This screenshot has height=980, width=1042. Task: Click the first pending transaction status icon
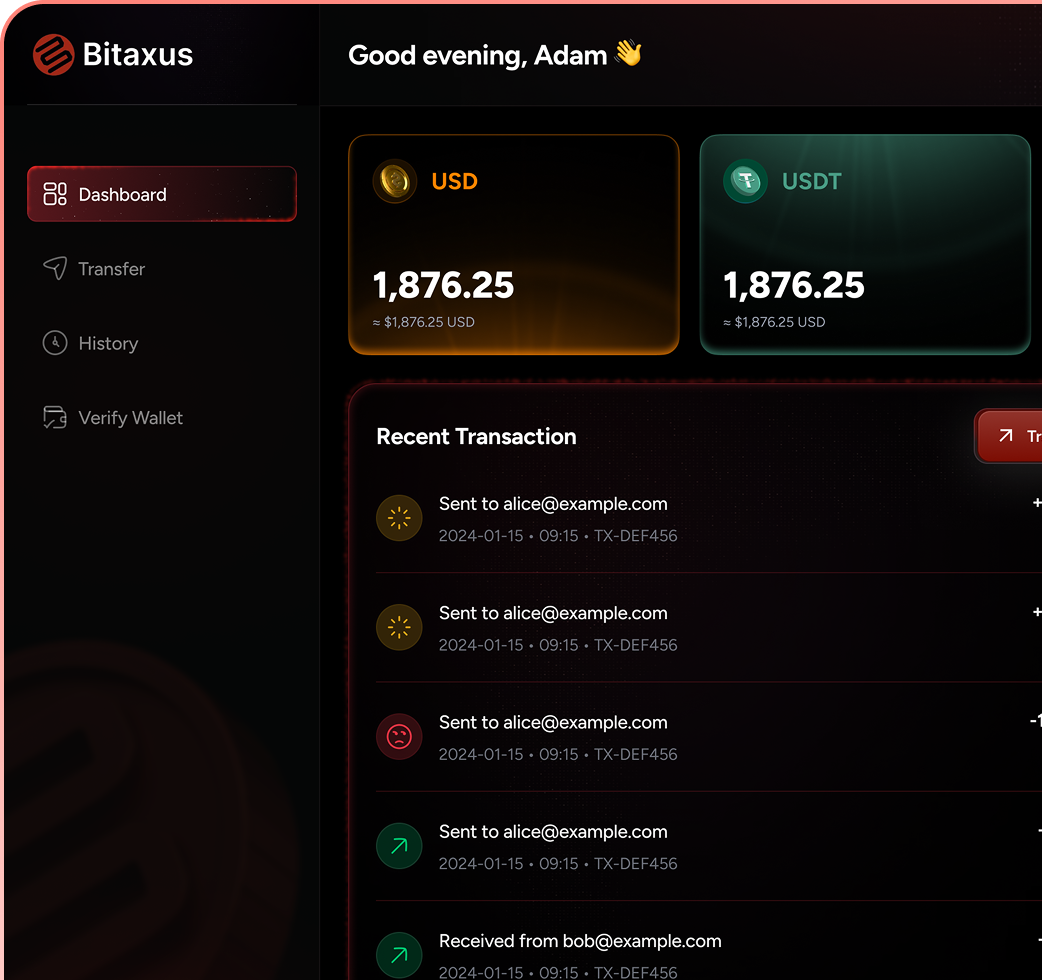pyautogui.click(x=399, y=518)
